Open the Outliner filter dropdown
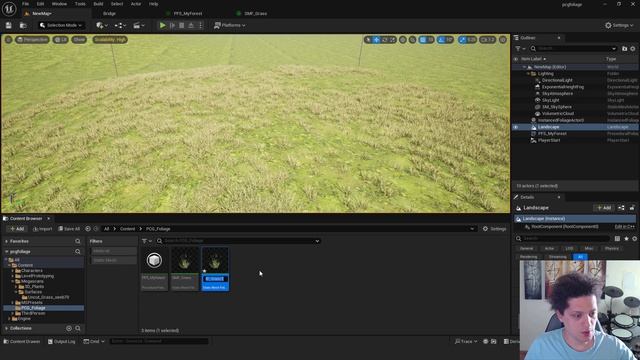 tap(520, 49)
